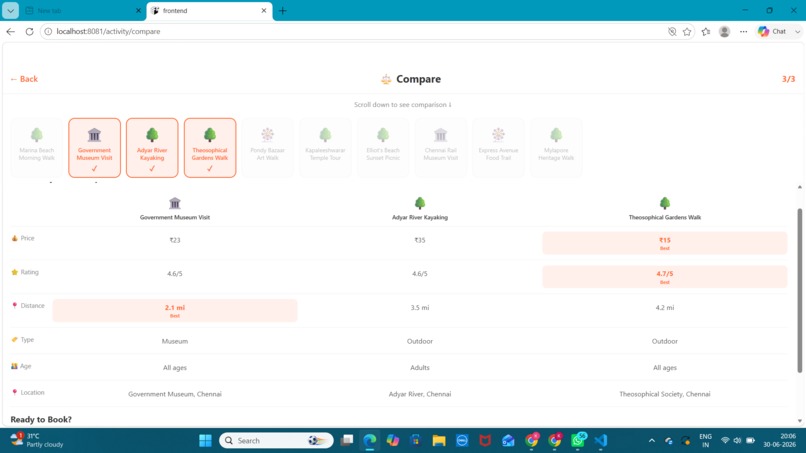Click the Rating row star icon
Image resolution: width=806 pixels, height=453 pixels.
[14, 272]
